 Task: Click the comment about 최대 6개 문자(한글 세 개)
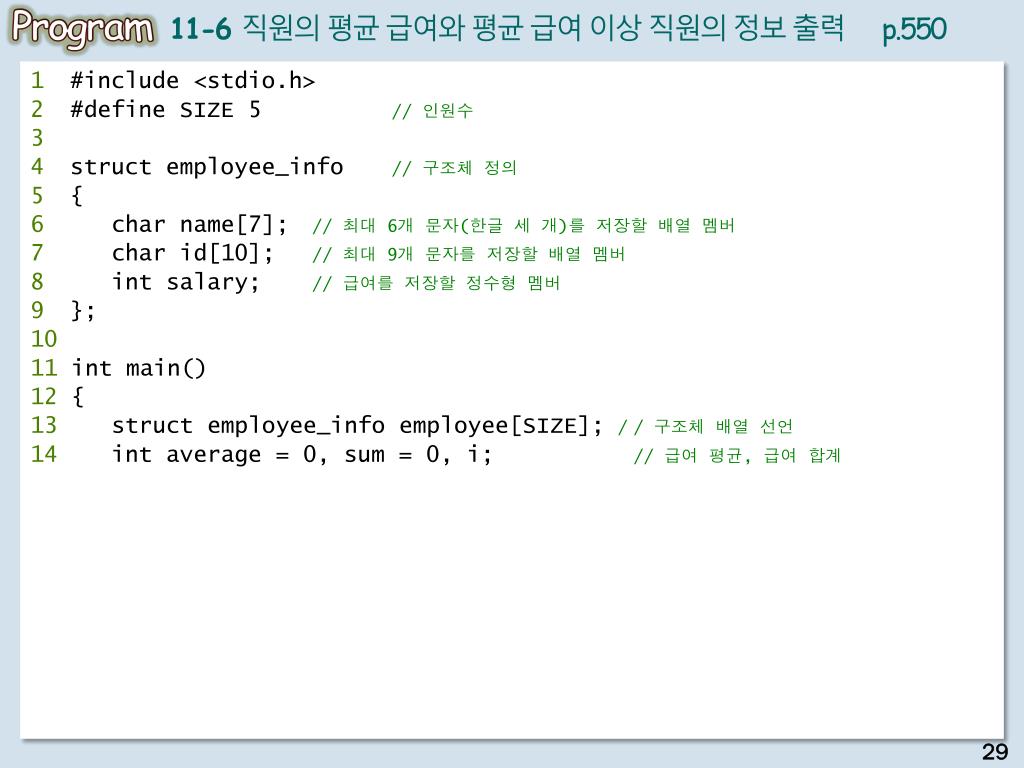tap(523, 225)
